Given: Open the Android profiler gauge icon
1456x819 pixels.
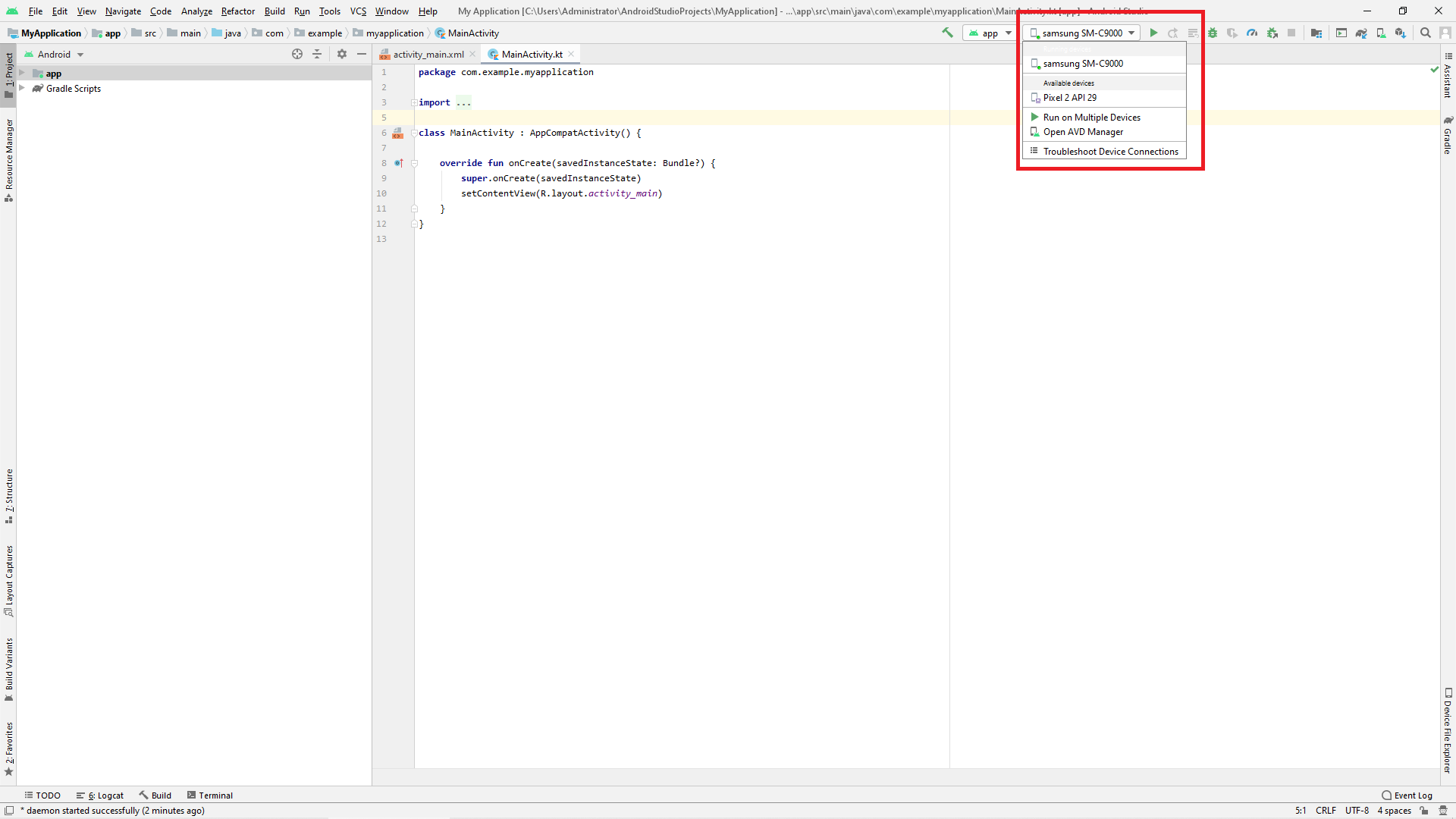Looking at the screenshot, I should 1252,33.
